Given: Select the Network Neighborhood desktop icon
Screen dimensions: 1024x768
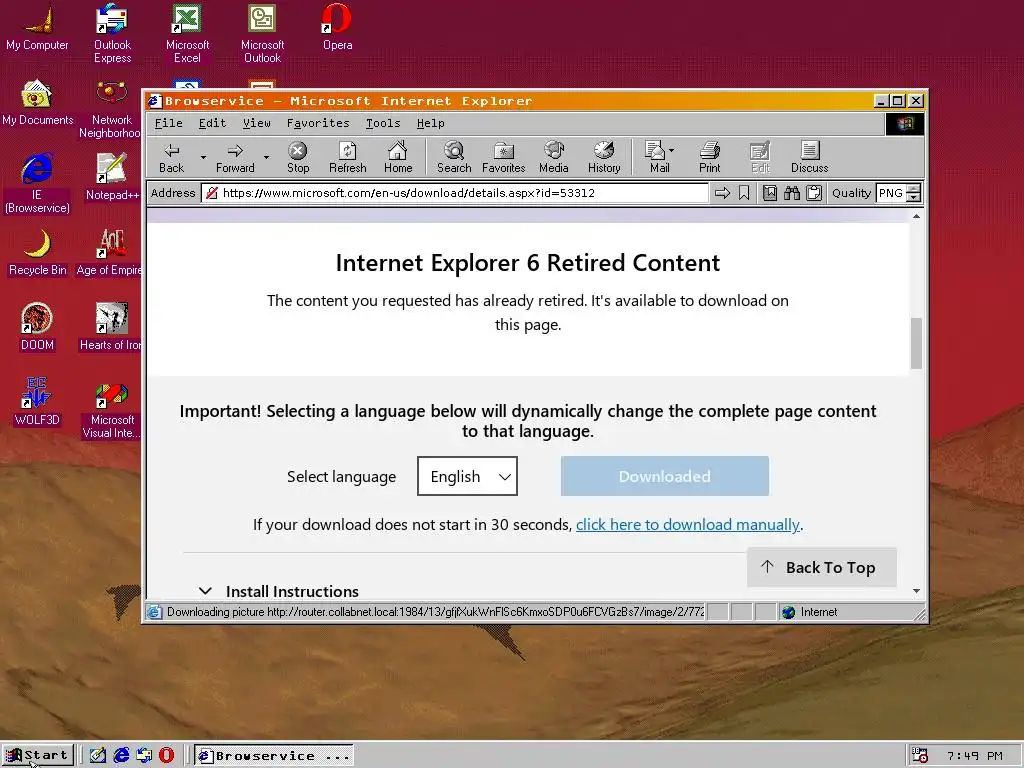Looking at the screenshot, I should tap(110, 108).
